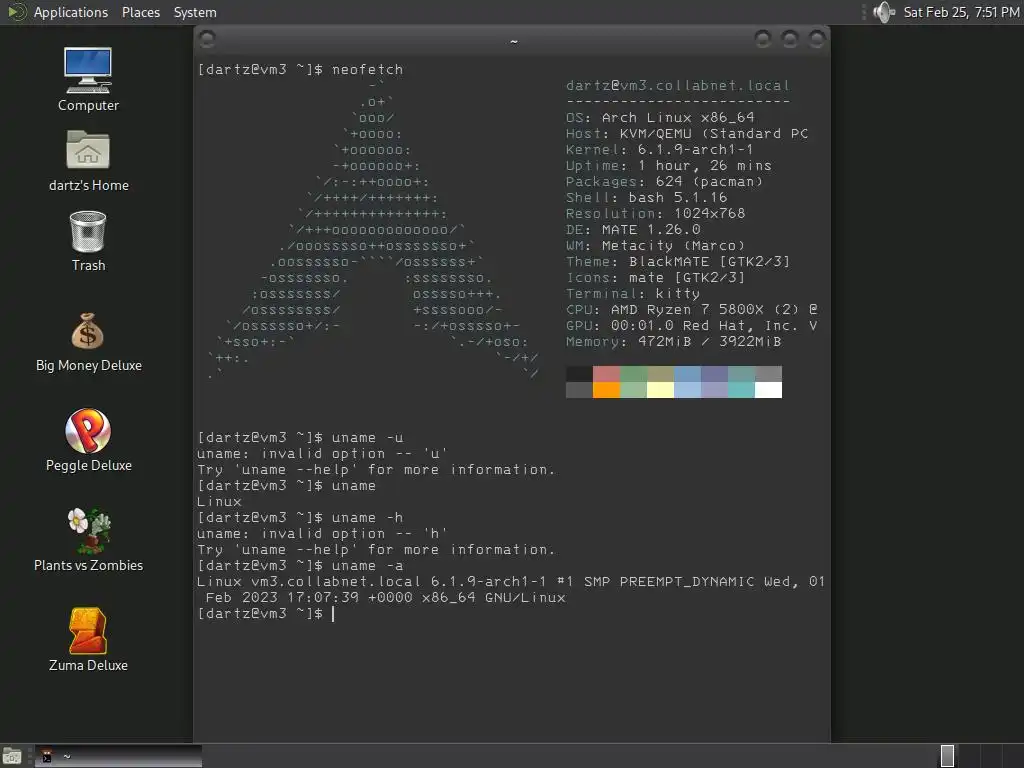The width and height of the screenshot is (1024, 768).
Task: Click the 'Host: KVM/QEMU' line
Action: (x=687, y=133)
